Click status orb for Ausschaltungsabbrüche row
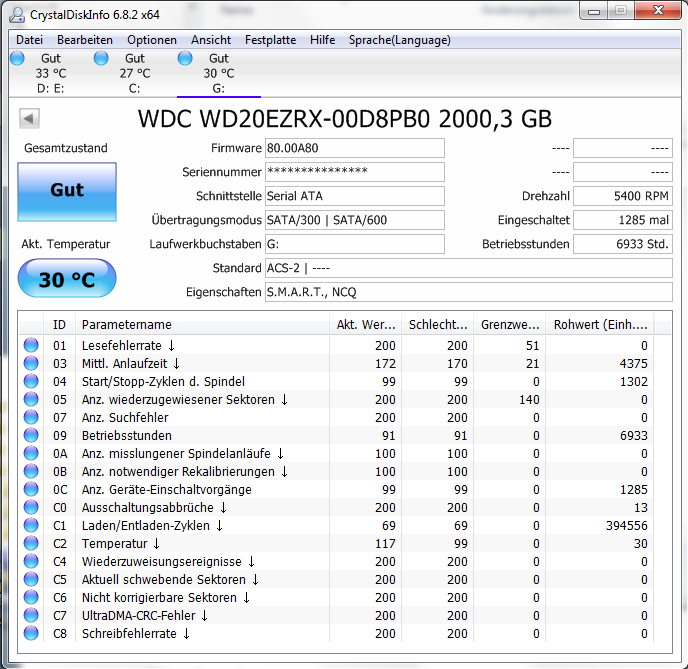The height and width of the screenshot is (669, 688). click(31, 507)
